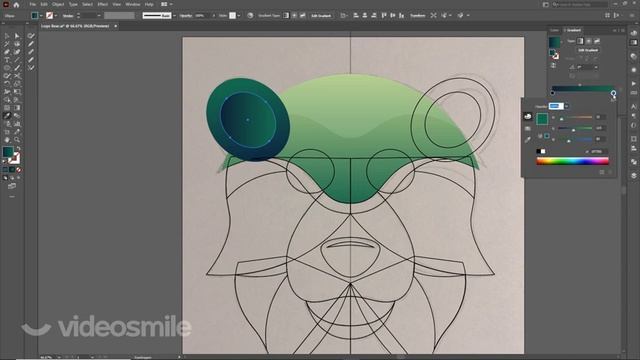Pick a color from the spectrum bar

pos(572,161)
